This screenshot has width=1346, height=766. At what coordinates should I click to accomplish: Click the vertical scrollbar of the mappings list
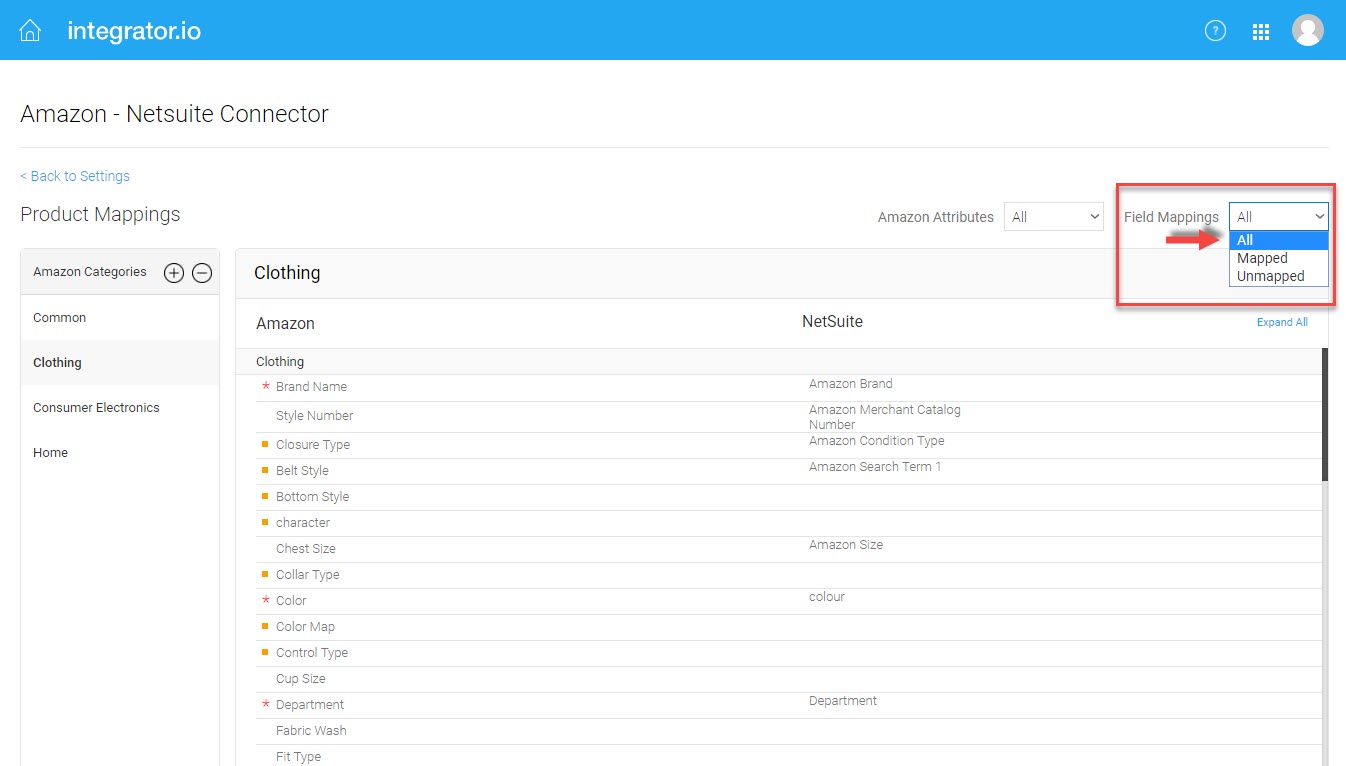(x=1323, y=410)
